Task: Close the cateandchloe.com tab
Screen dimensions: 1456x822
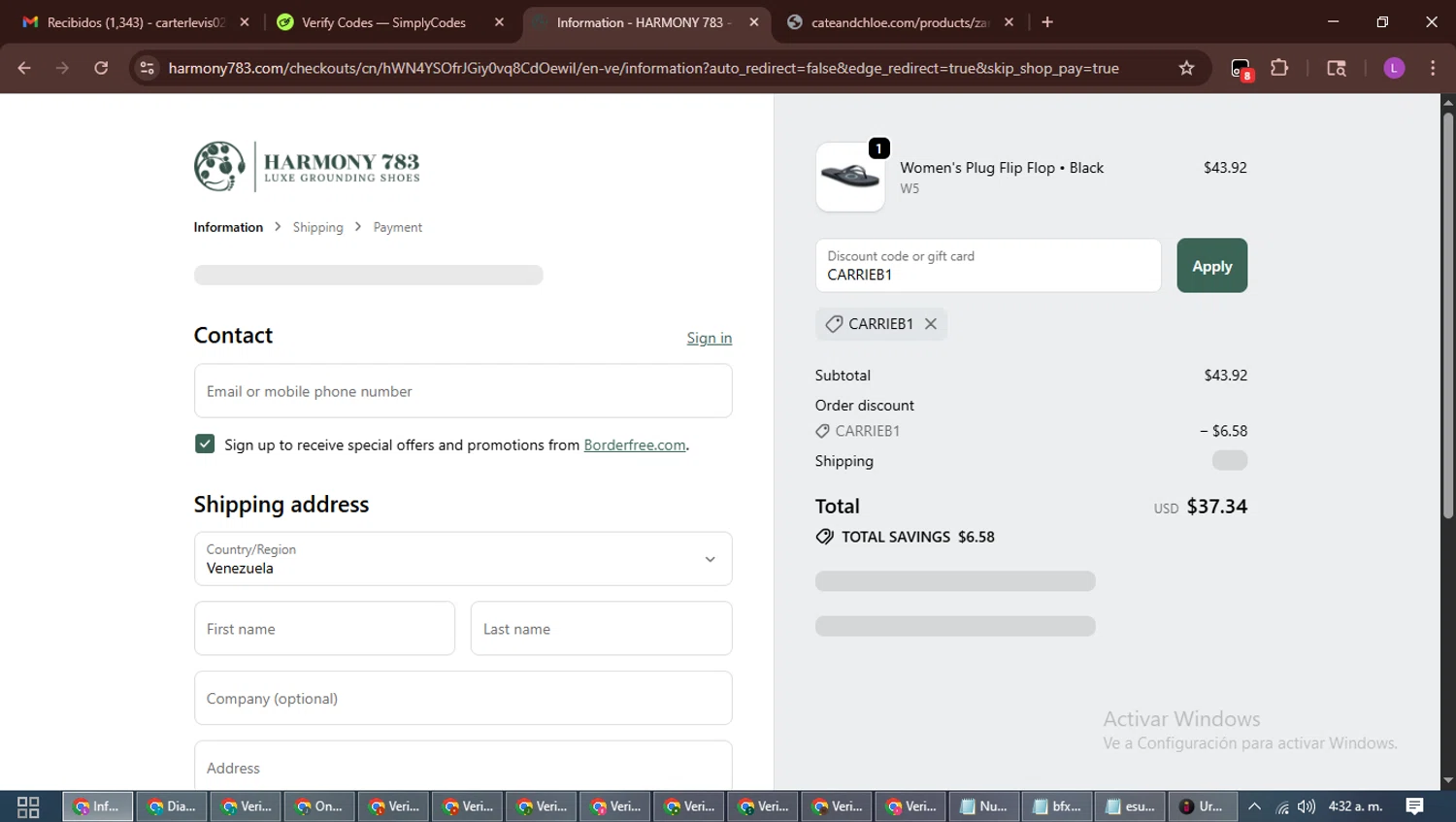Action: coord(1009,22)
